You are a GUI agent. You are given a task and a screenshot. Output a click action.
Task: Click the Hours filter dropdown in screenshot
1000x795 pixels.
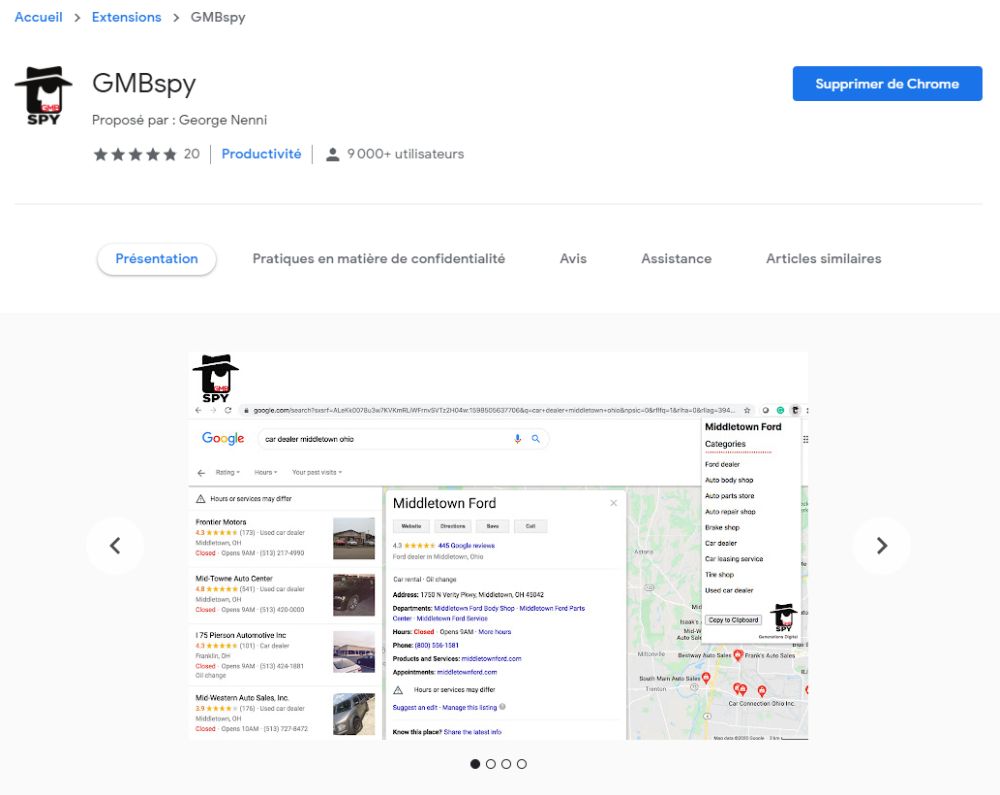tap(265, 472)
